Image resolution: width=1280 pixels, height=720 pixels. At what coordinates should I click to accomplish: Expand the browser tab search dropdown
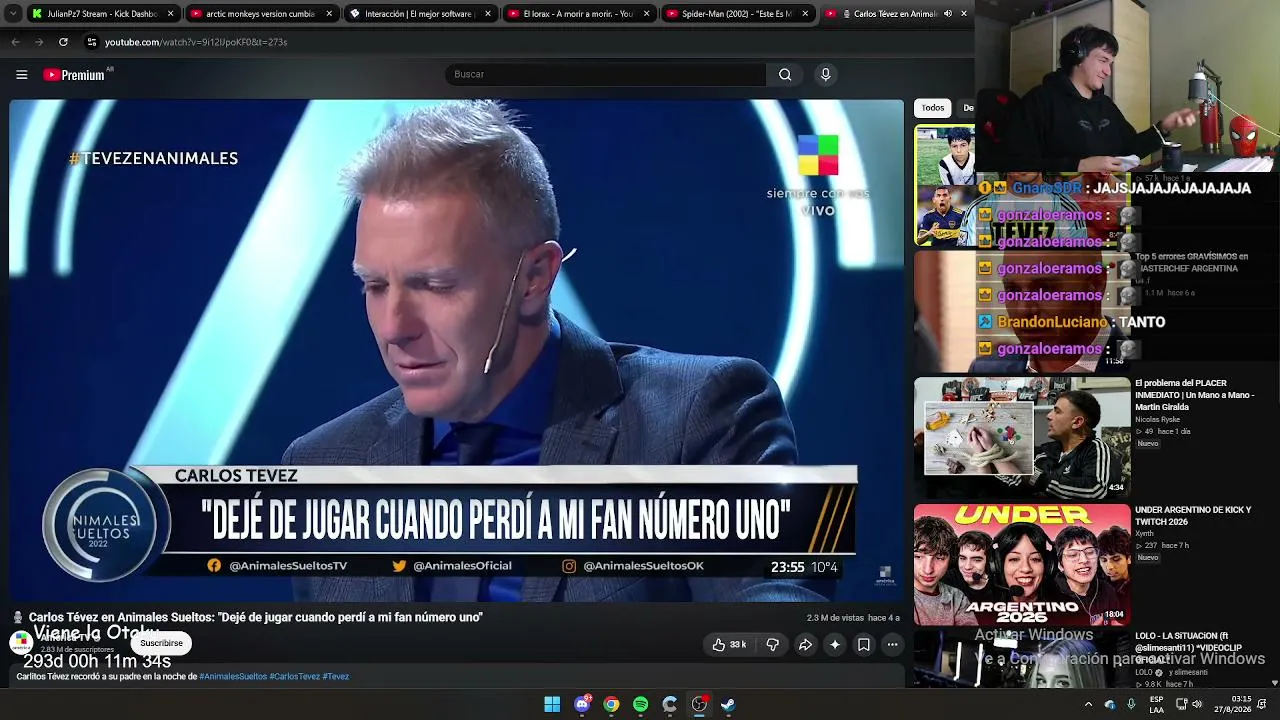pos(13,14)
